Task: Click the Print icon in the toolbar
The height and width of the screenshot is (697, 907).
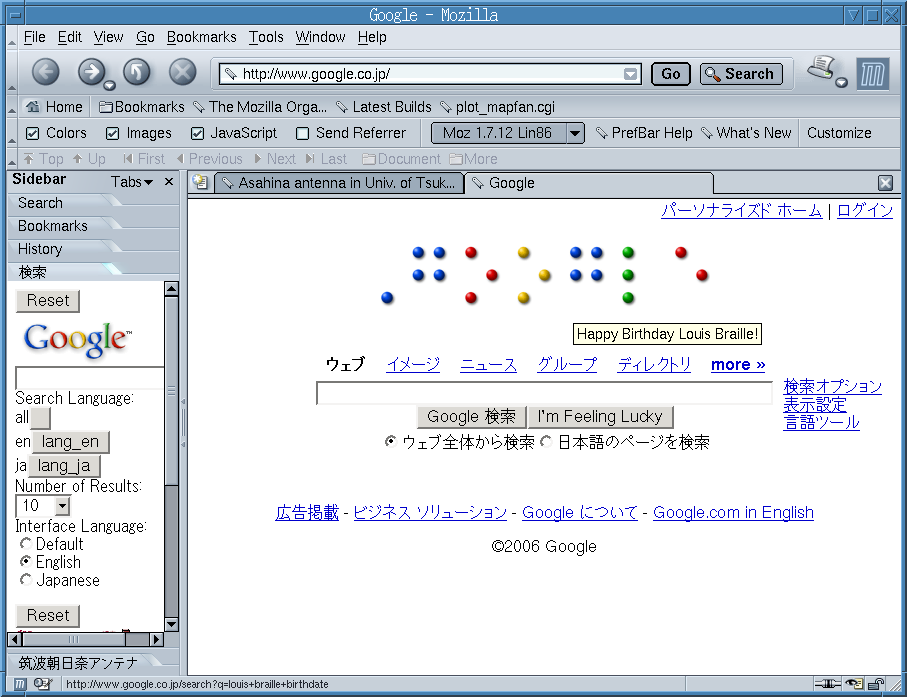Action: (x=822, y=67)
